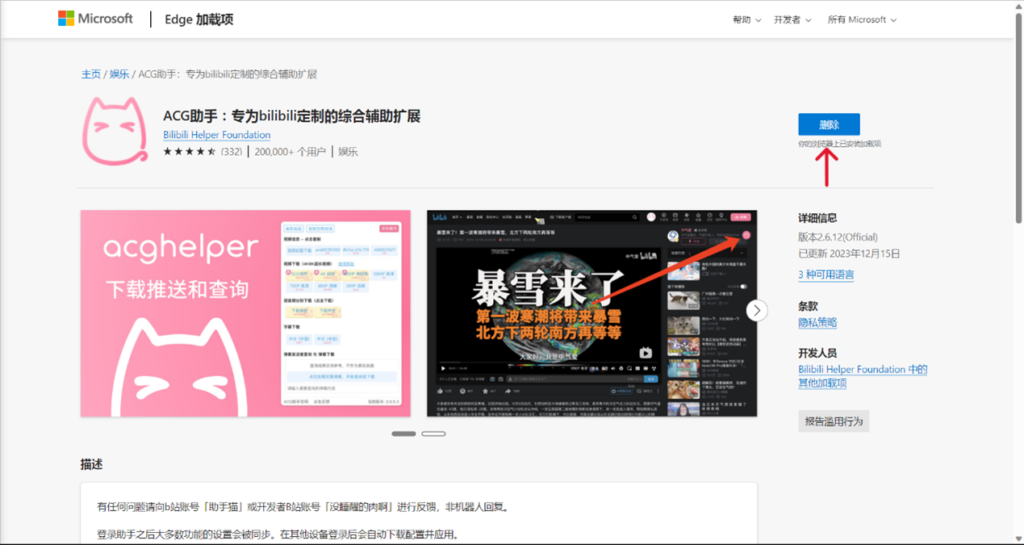Click the star rating icons

click(x=189, y=151)
